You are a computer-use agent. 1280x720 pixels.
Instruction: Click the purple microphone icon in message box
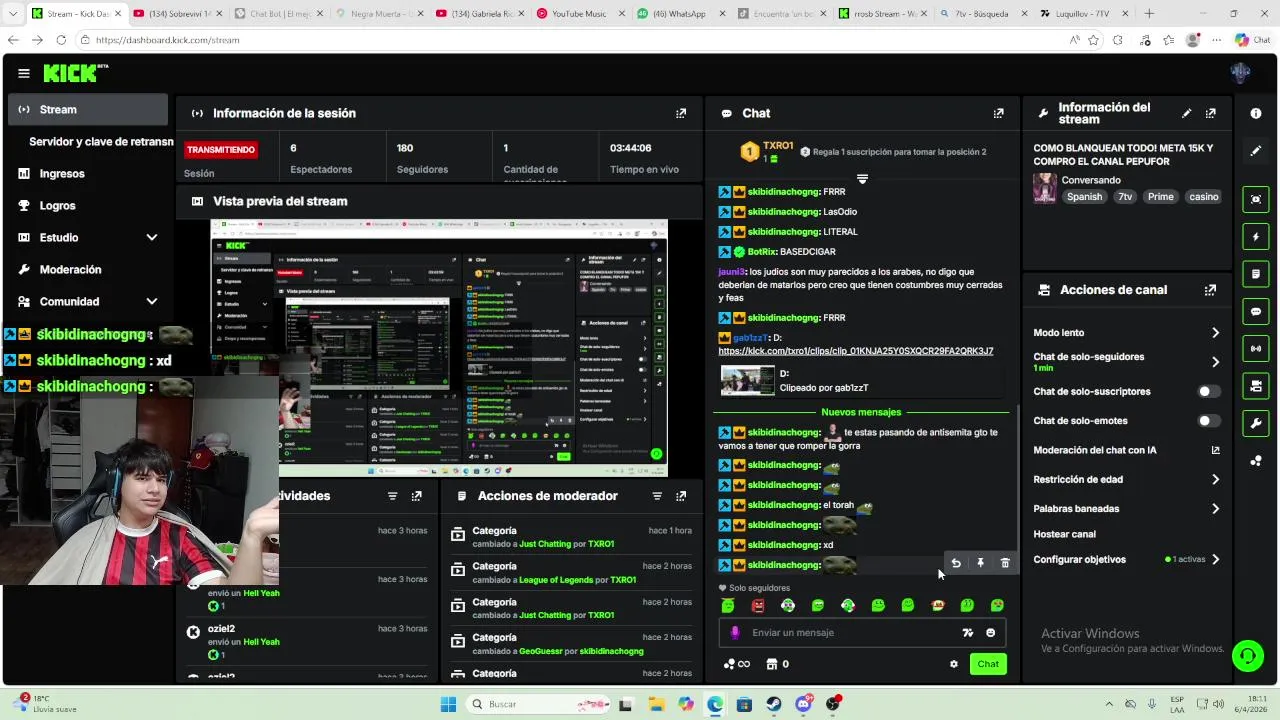coord(735,632)
